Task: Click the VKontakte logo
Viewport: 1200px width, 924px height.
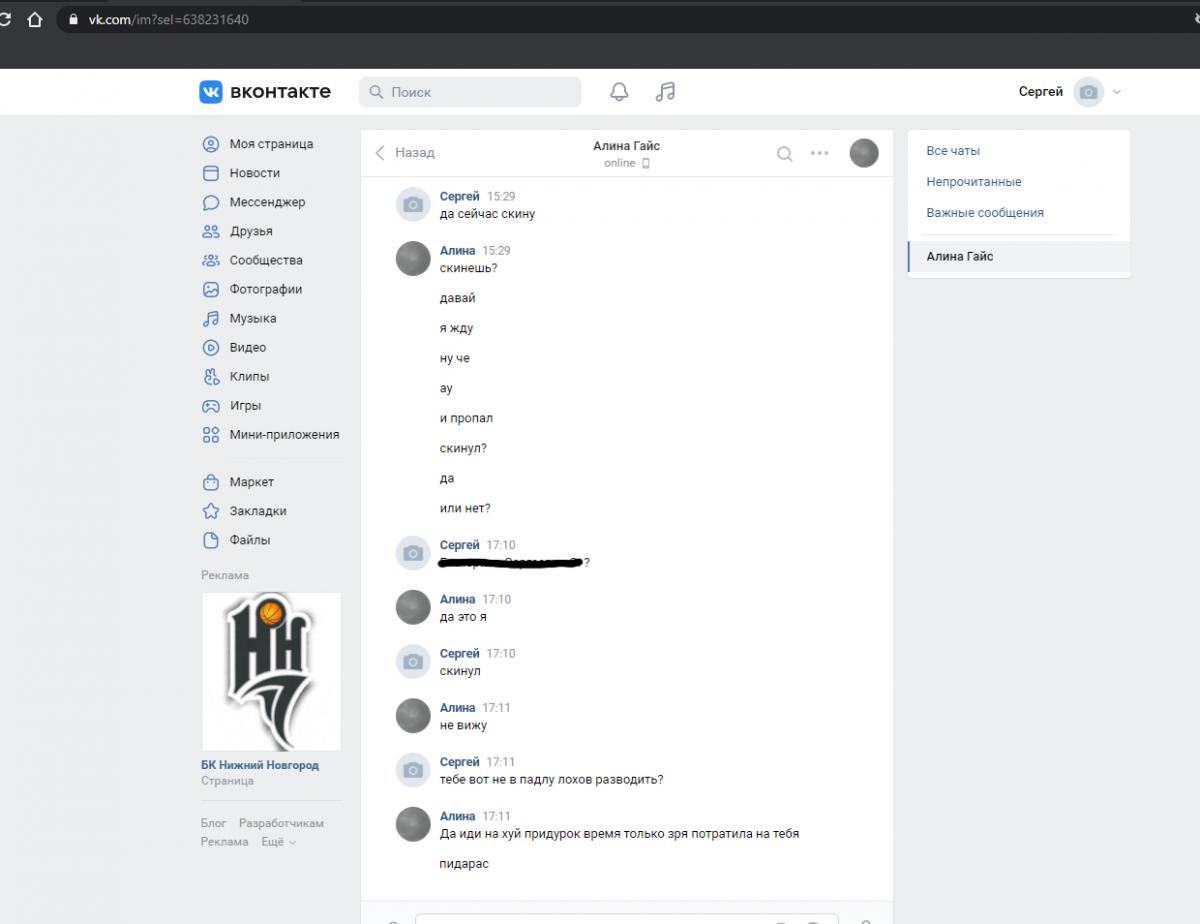Action: pyautogui.click(x=265, y=92)
